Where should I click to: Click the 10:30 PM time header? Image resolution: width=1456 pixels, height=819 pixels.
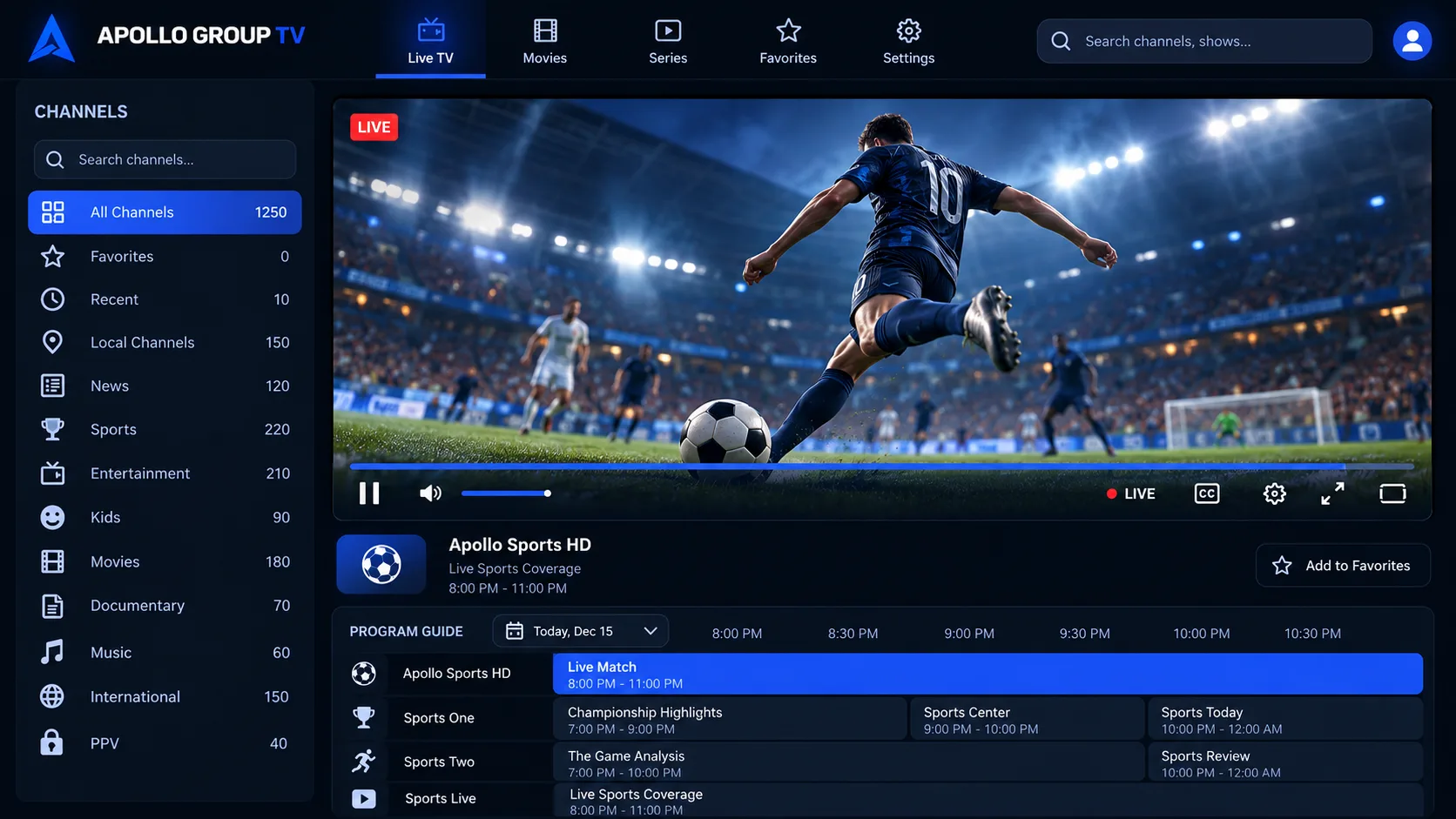click(1312, 634)
